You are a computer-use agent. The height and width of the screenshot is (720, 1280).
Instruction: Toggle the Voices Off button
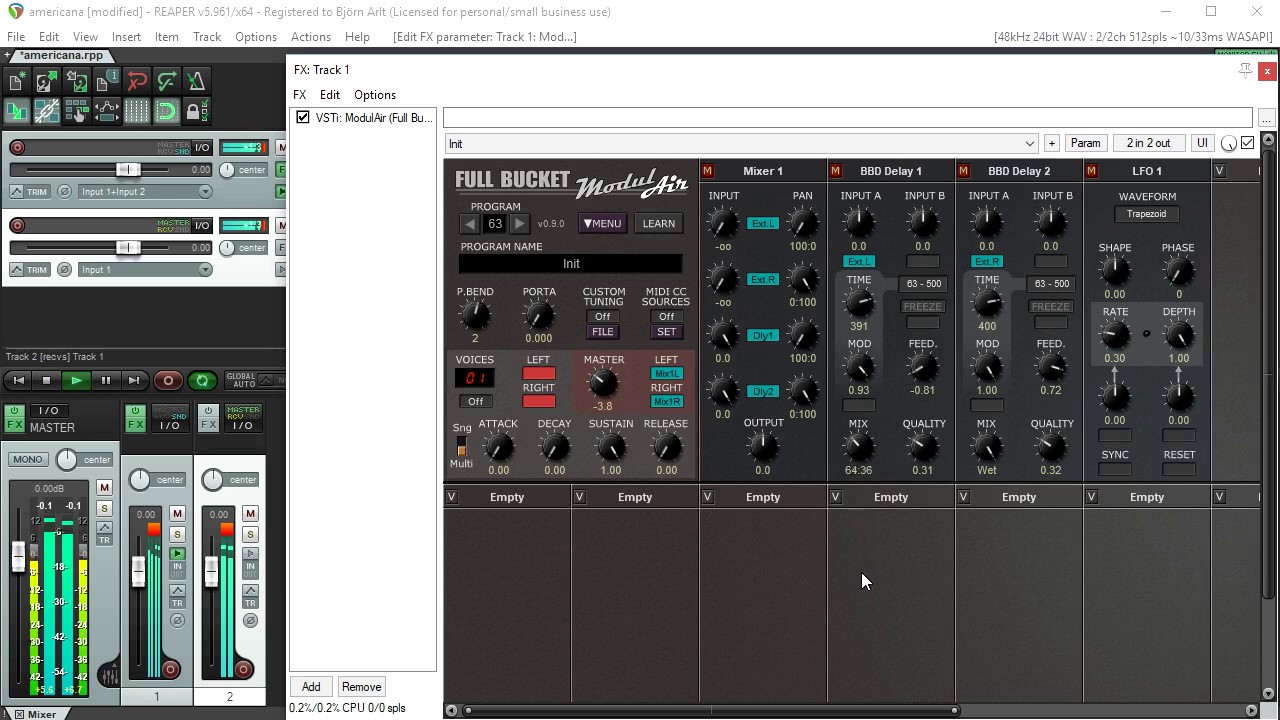475,401
